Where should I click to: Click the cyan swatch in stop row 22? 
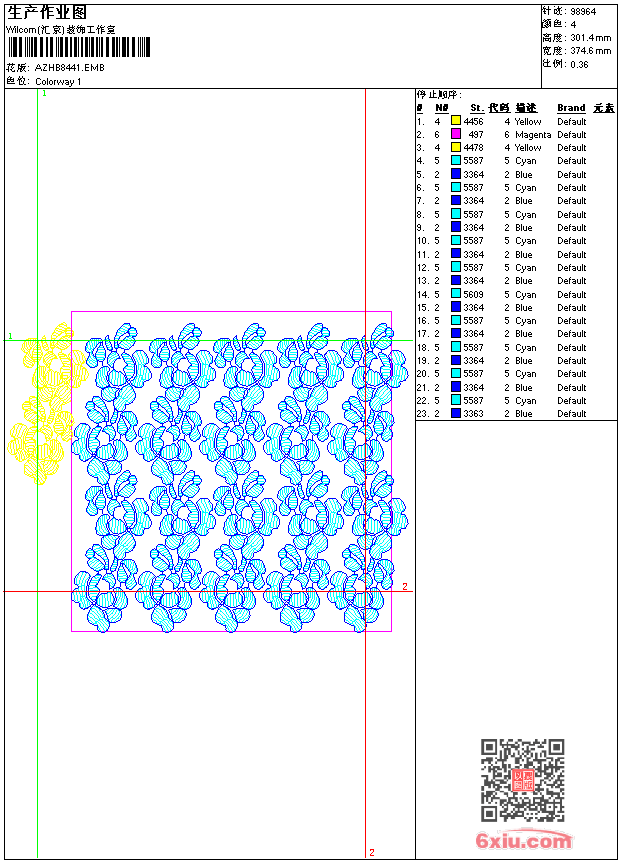456,400
